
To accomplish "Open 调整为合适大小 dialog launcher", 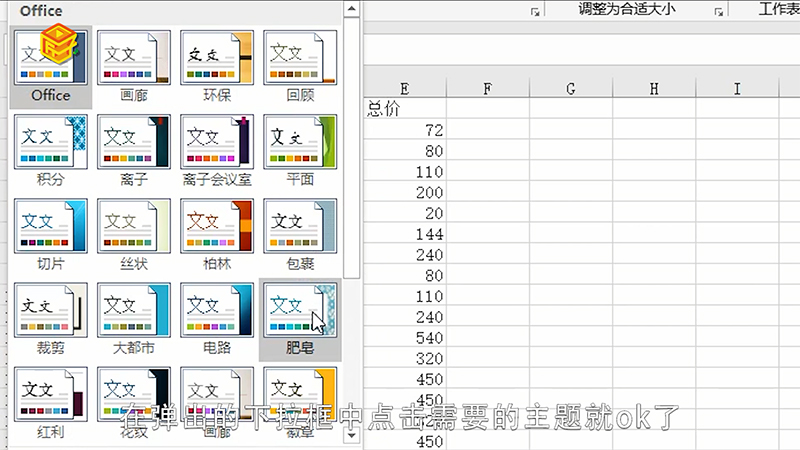I will (x=718, y=11).
